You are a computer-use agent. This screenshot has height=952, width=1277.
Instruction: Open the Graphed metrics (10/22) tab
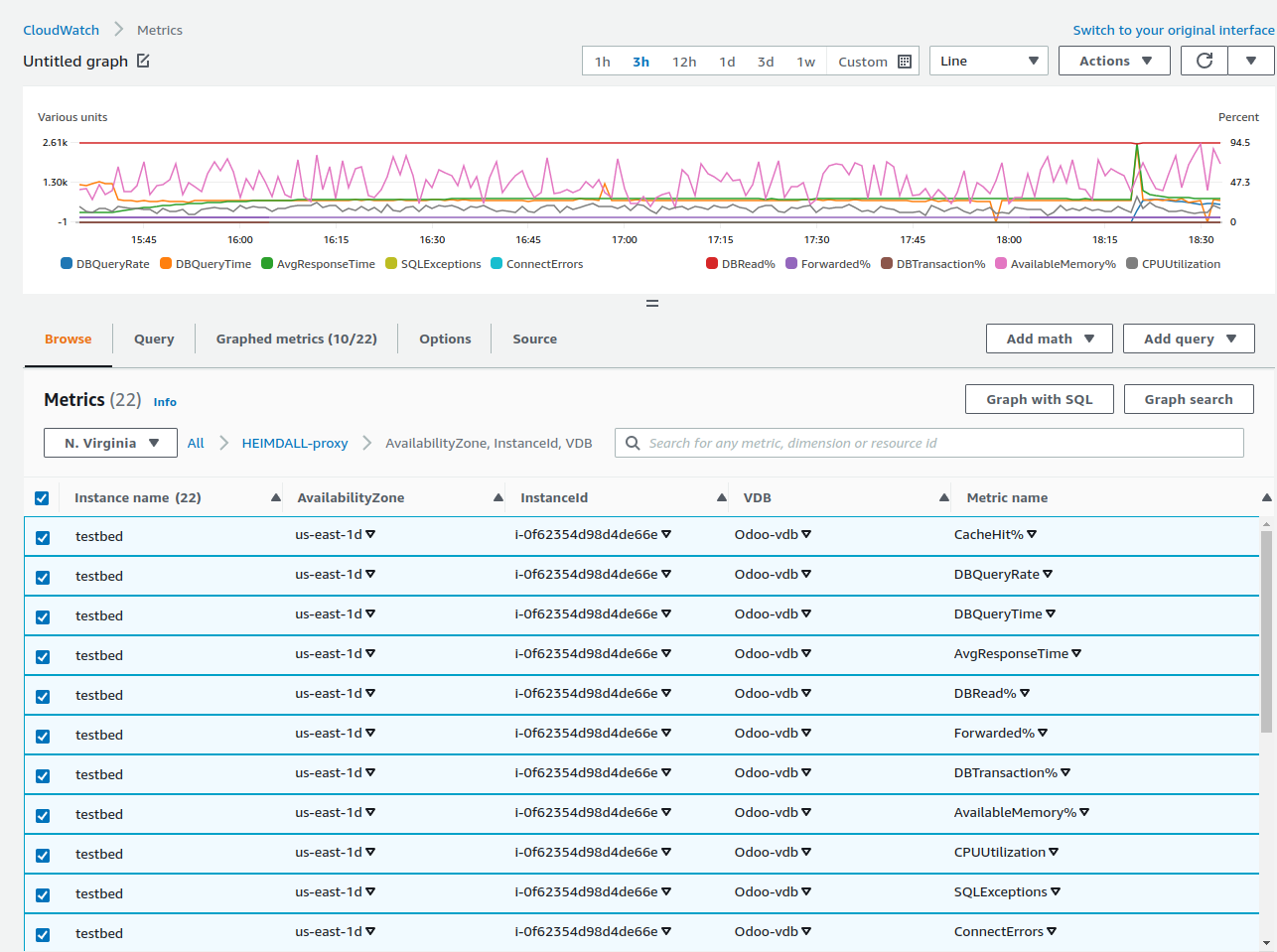[x=298, y=339]
